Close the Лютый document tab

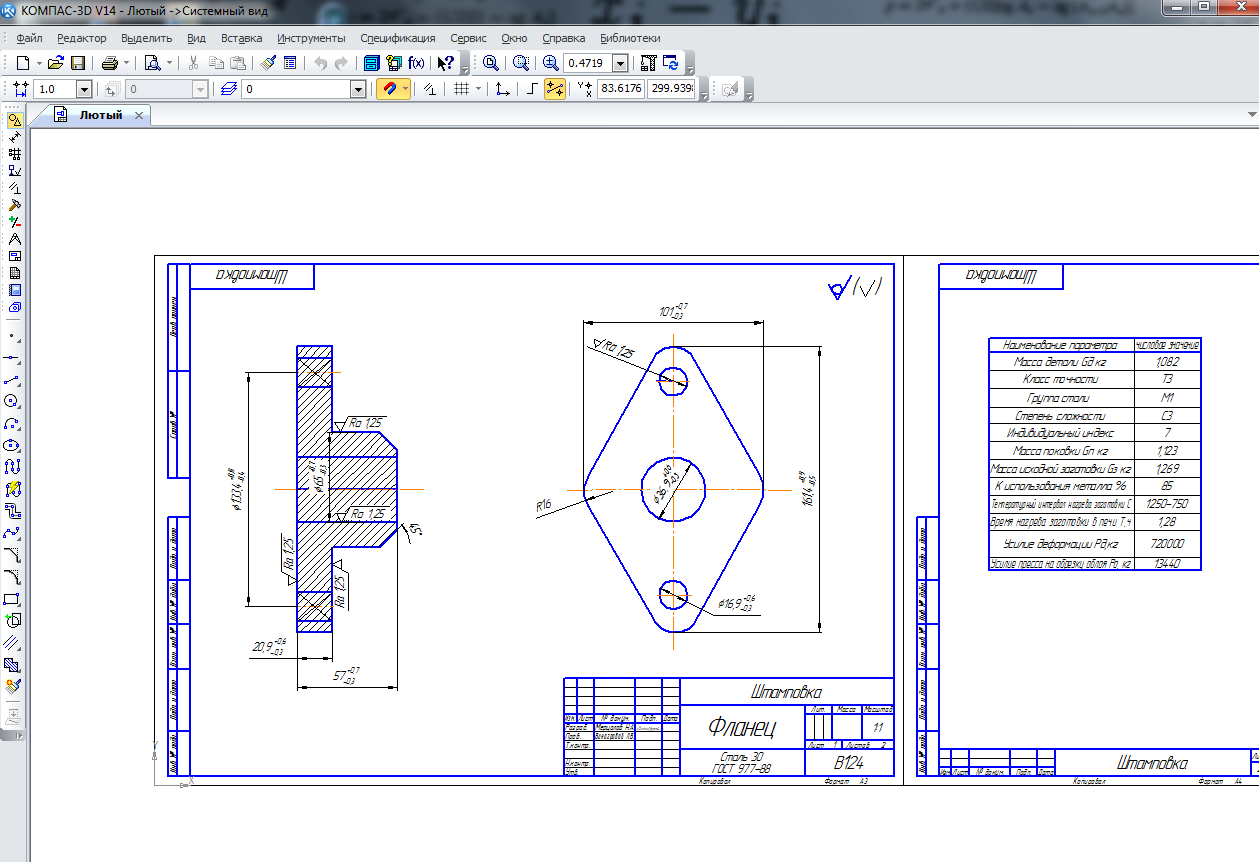tap(139, 116)
